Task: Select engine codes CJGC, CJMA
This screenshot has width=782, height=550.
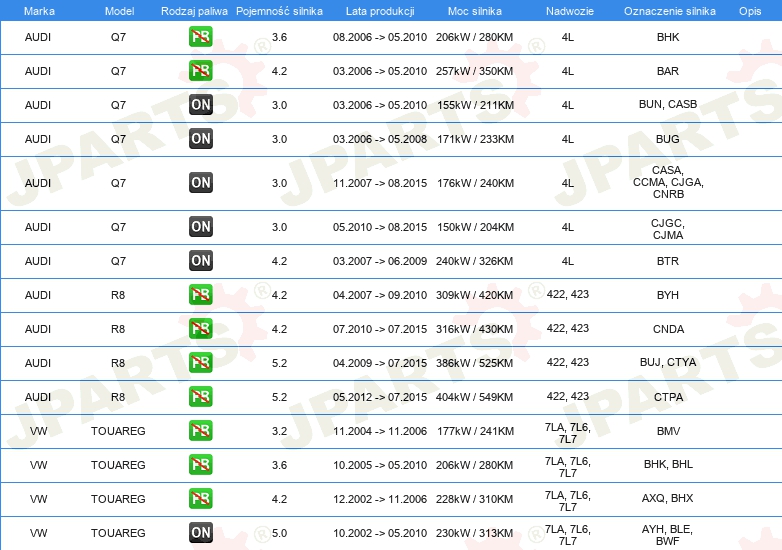Action: click(x=668, y=229)
